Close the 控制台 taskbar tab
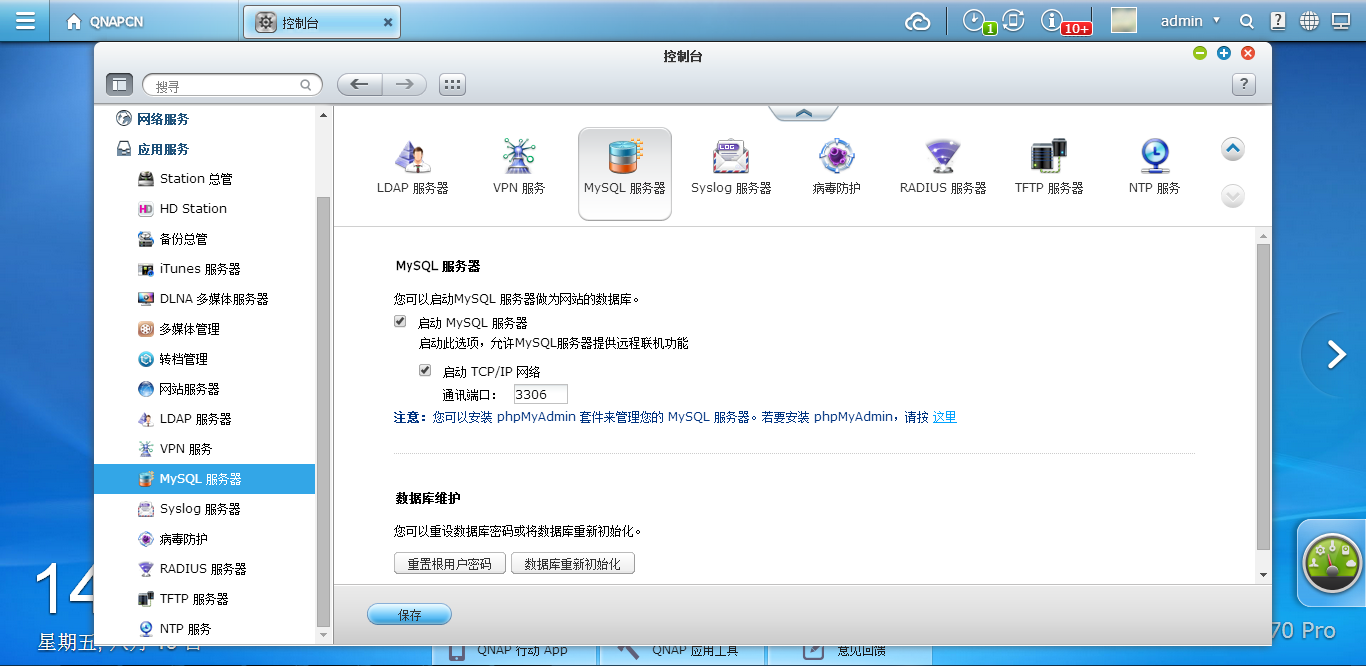Viewport: 1366px width, 666px height. click(388, 22)
